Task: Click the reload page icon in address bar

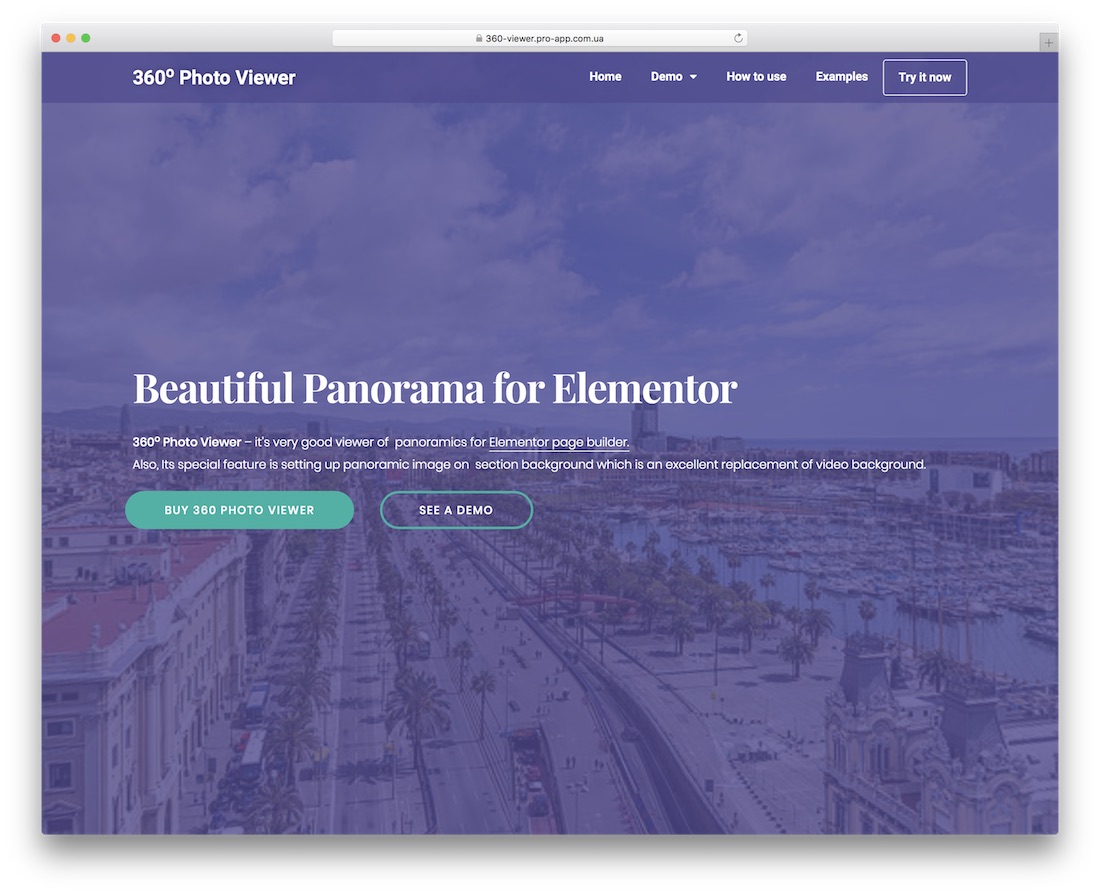Action: point(738,38)
